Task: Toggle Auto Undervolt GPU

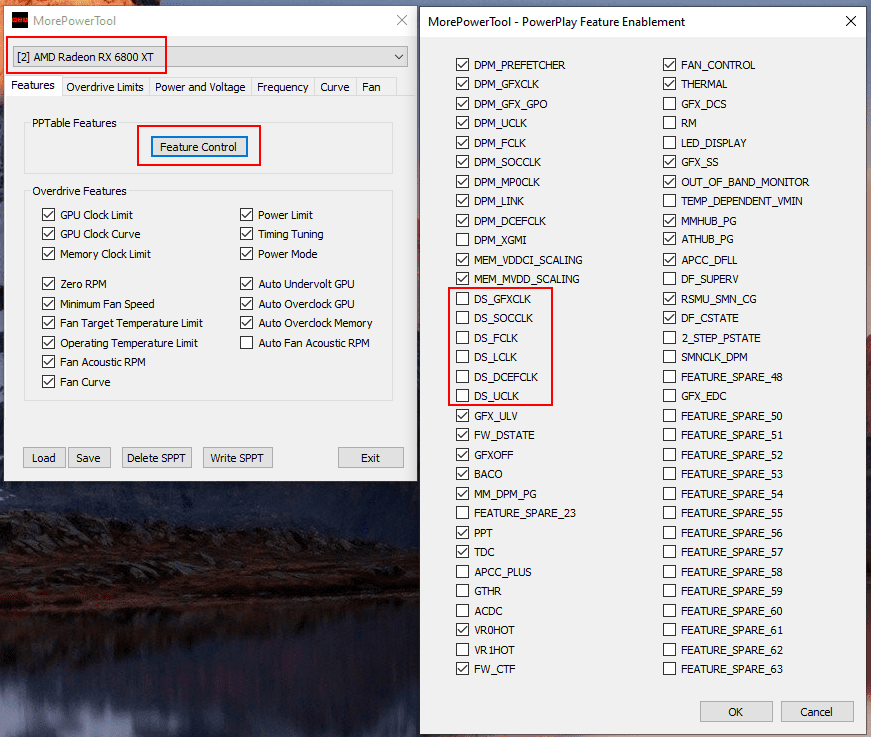Action: coord(247,284)
